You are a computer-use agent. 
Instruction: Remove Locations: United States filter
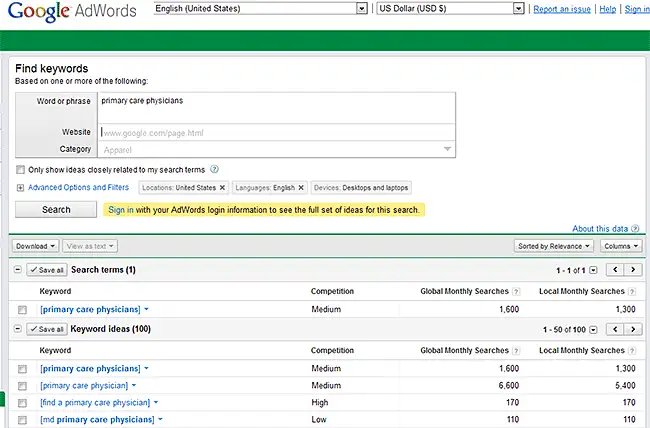coord(222,187)
